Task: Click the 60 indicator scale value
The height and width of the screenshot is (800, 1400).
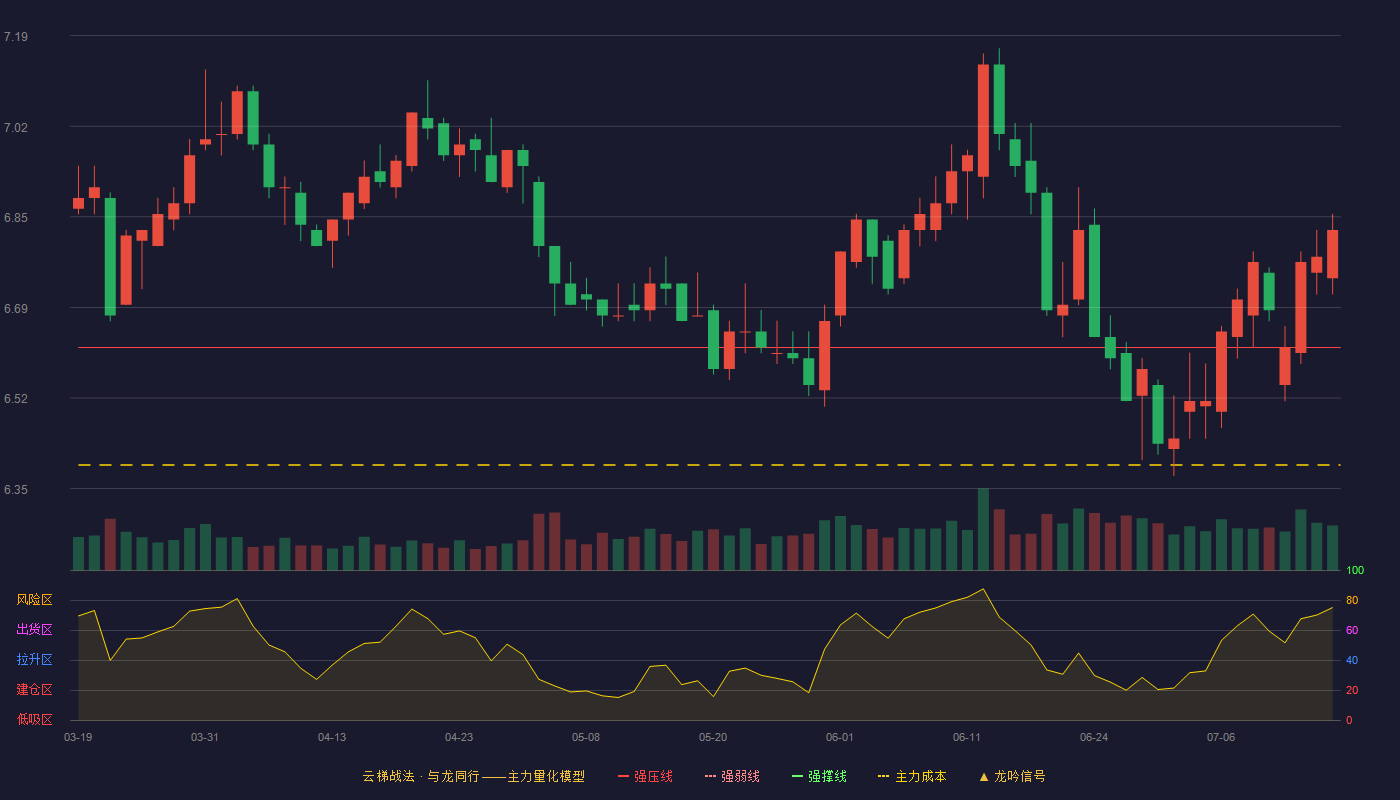Action: pyautogui.click(x=1352, y=630)
